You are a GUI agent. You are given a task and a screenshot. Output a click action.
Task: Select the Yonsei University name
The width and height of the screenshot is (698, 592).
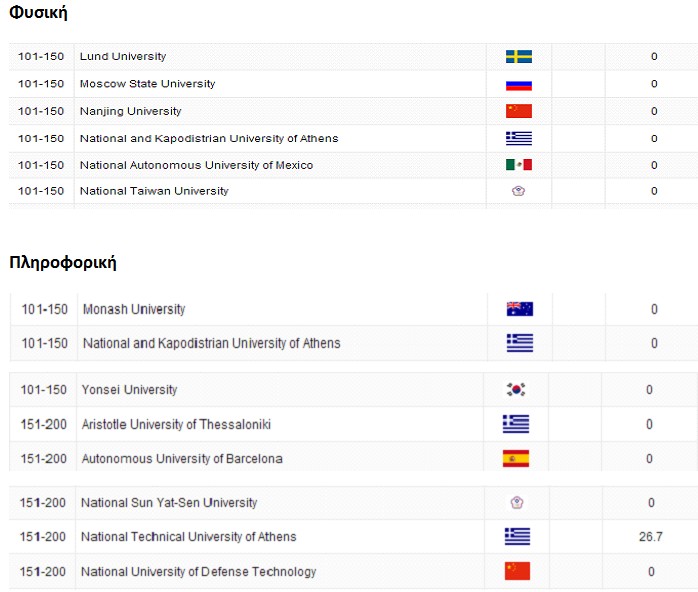(x=130, y=389)
